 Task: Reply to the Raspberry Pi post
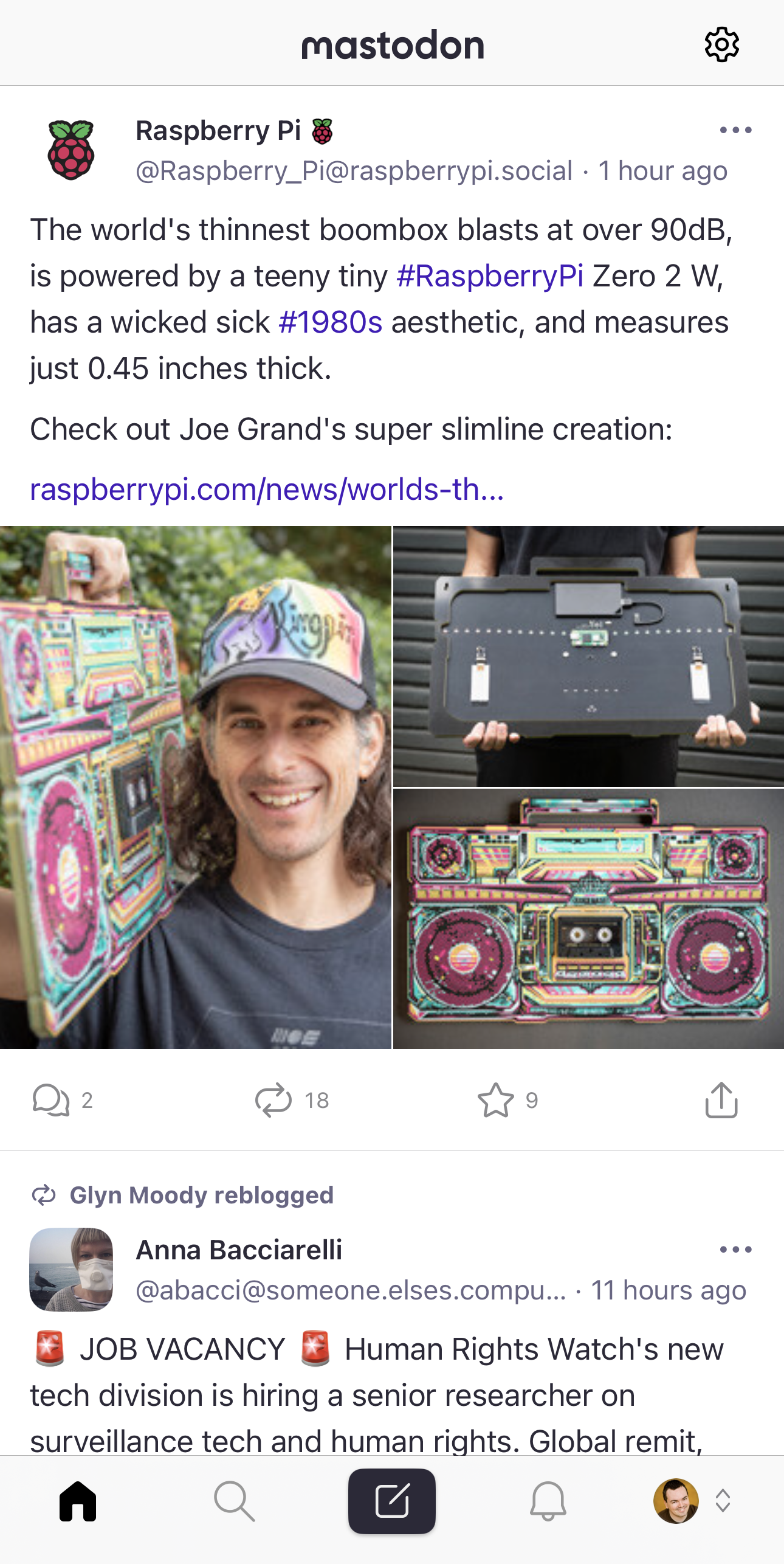click(51, 1100)
